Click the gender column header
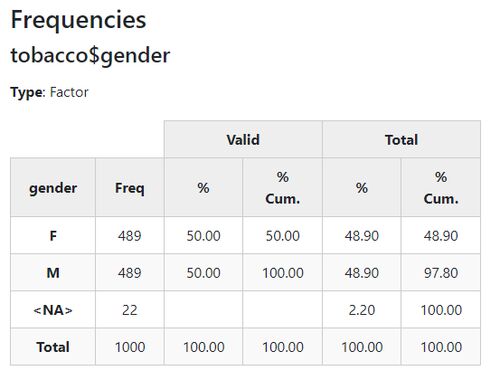The height and width of the screenshot is (380, 500). (x=53, y=187)
